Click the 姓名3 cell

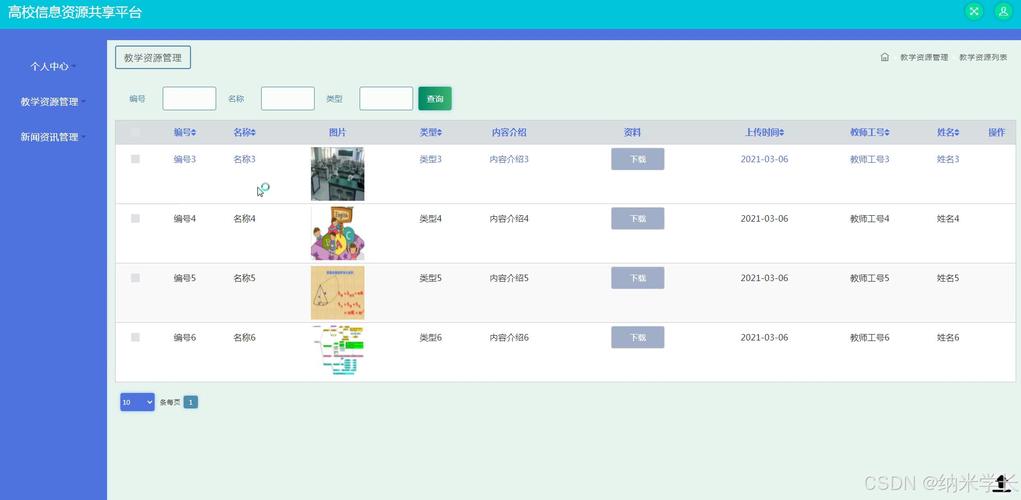pyautogui.click(x=948, y=159)
